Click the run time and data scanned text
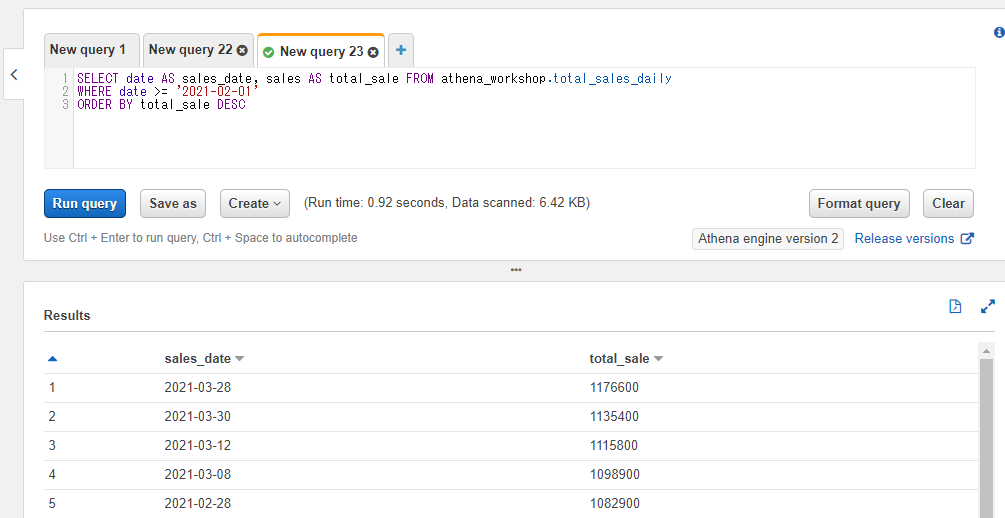This screenshot has width=1005, height=518. [x=447, y=203]
